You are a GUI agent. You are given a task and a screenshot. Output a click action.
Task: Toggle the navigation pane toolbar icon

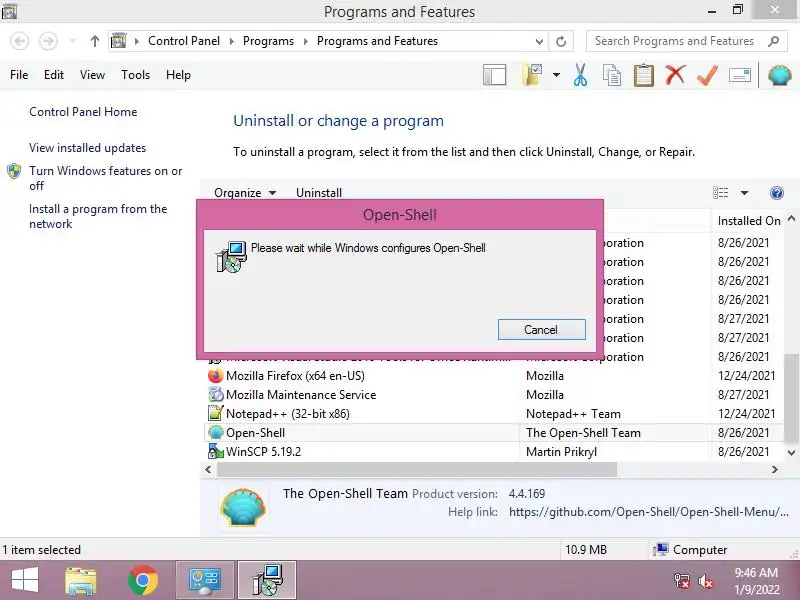tap(494, 75)
